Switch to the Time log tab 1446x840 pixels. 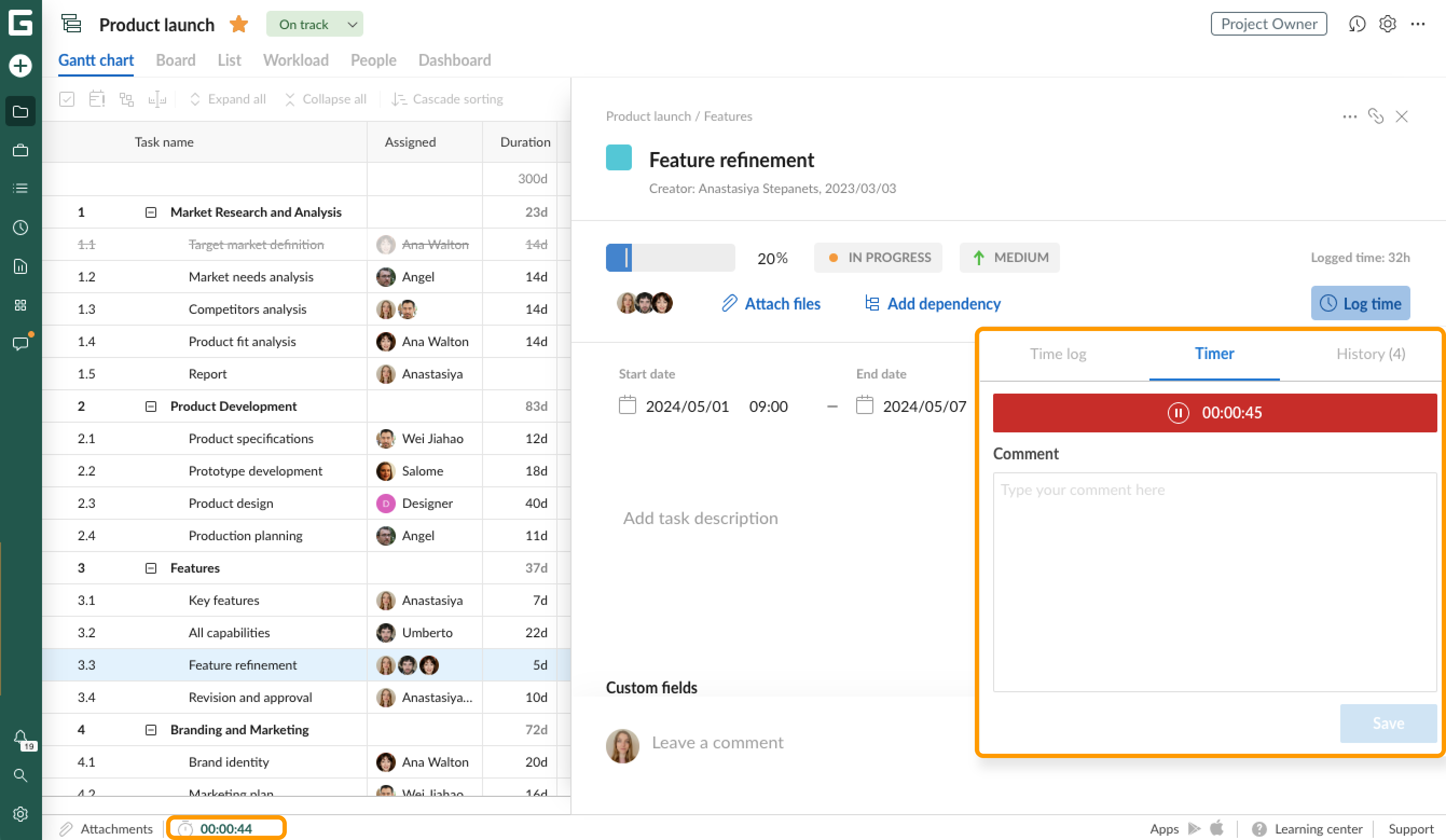[1057, 354]
